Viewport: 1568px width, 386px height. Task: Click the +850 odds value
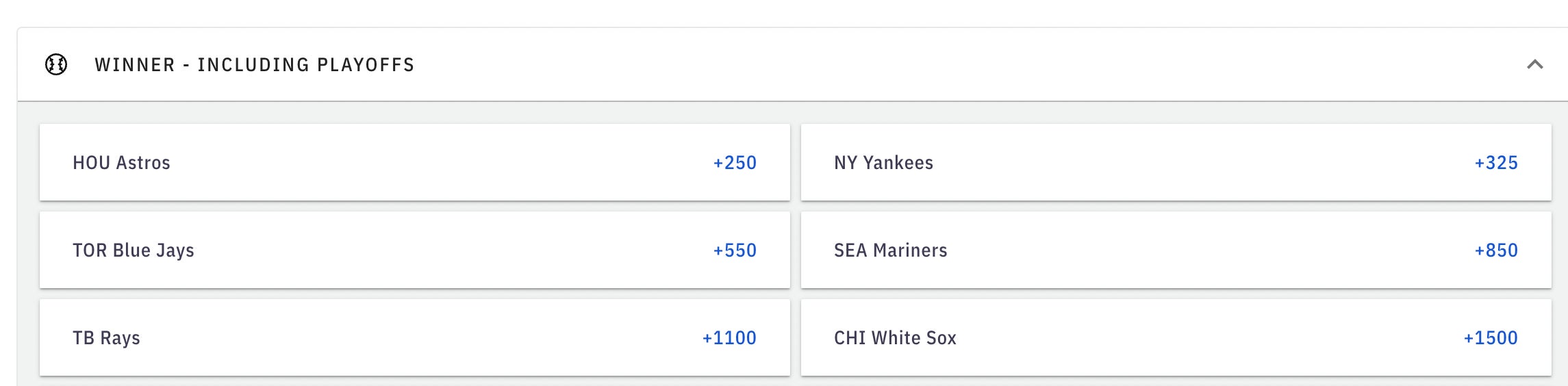point(1496,250)
